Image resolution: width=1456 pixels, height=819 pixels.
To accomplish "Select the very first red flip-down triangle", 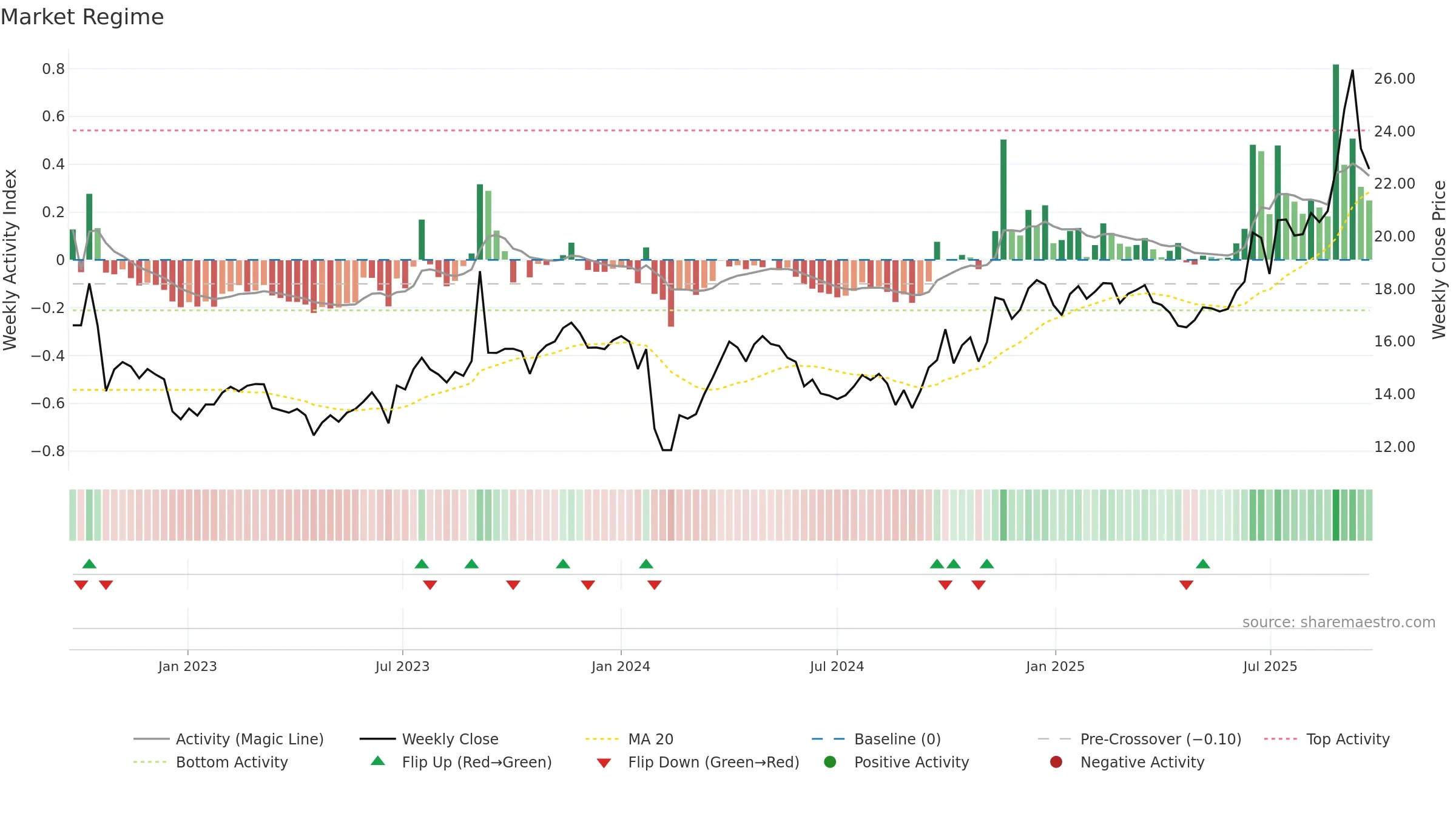I will click(81, 585).
